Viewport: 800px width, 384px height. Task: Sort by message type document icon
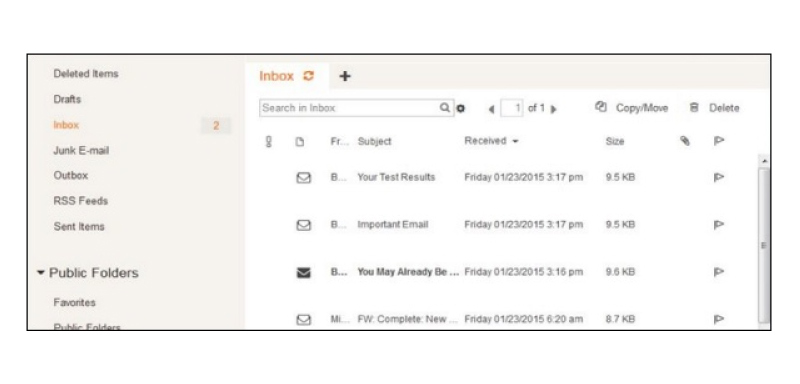point(300,142)
